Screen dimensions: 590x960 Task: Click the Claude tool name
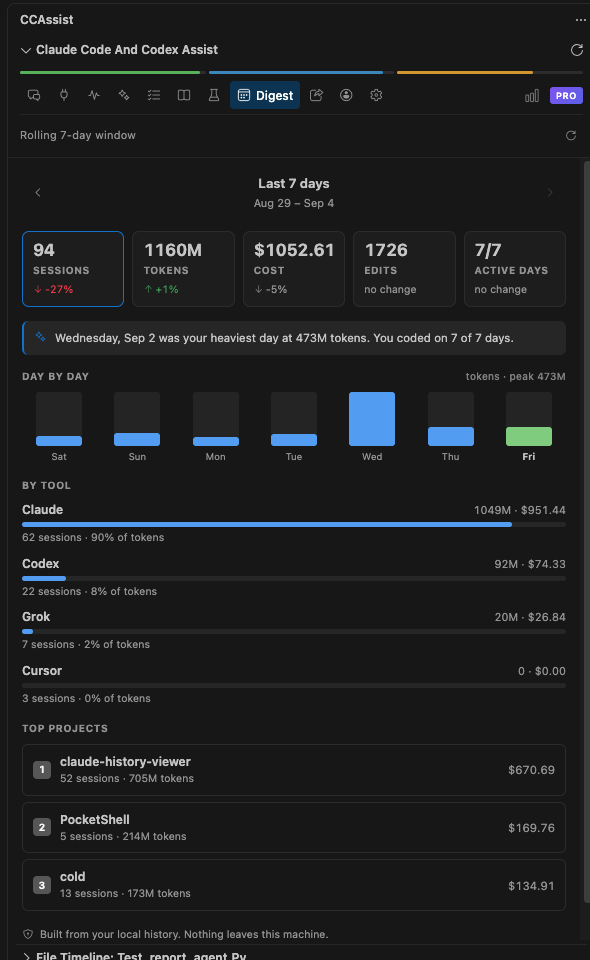[x=43, y=510]
